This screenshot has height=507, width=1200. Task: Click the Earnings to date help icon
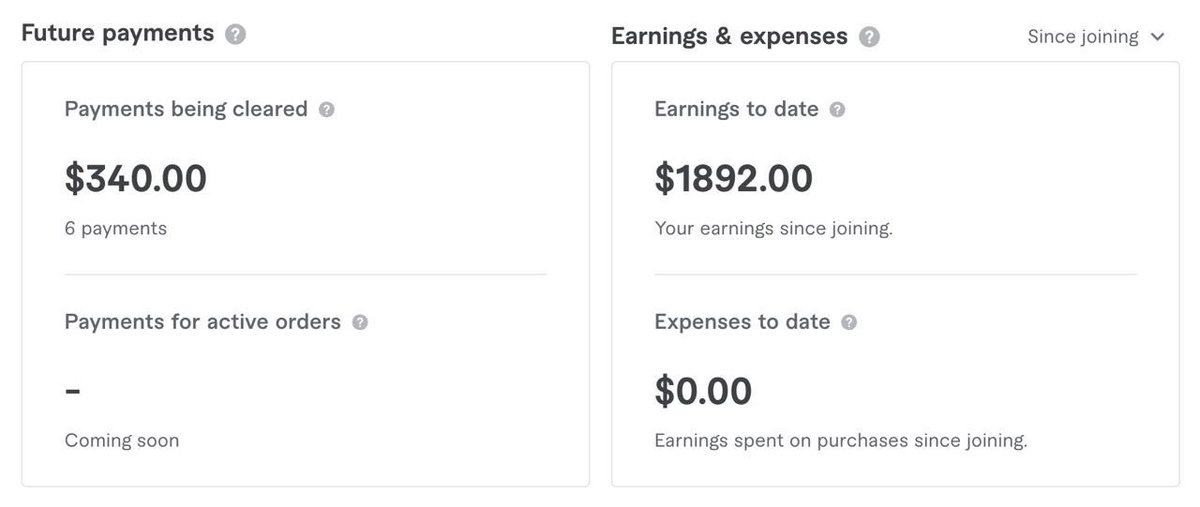click(837, 110)
